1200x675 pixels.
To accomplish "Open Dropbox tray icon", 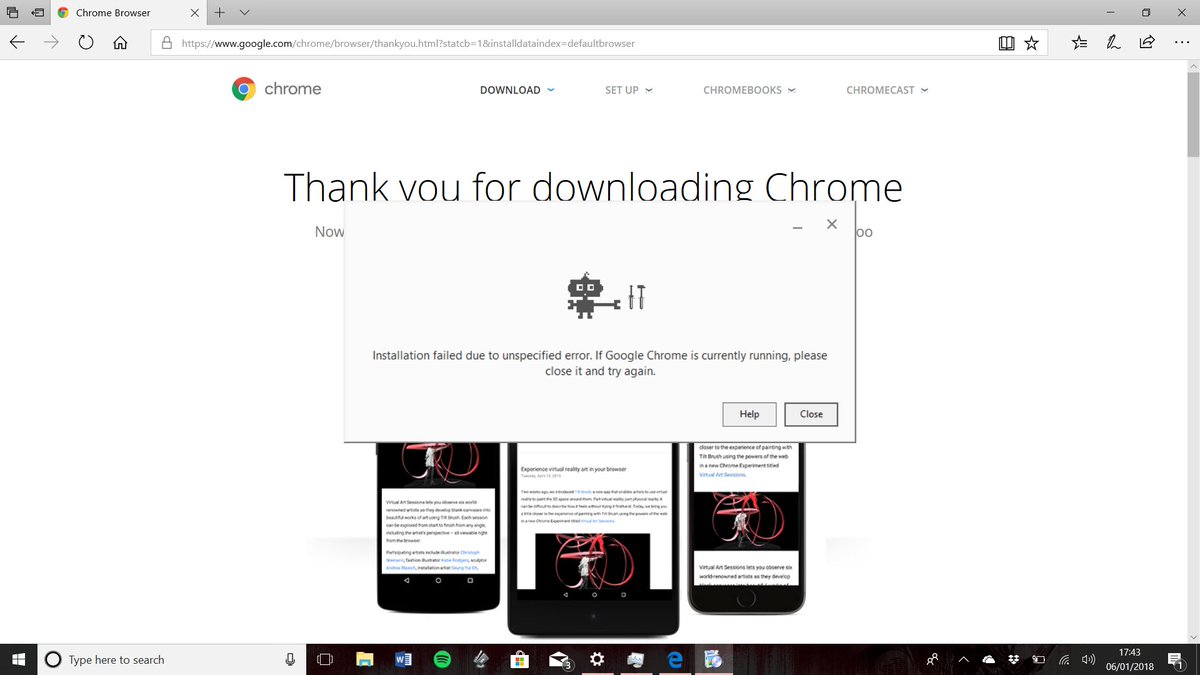I will 1013,659.
